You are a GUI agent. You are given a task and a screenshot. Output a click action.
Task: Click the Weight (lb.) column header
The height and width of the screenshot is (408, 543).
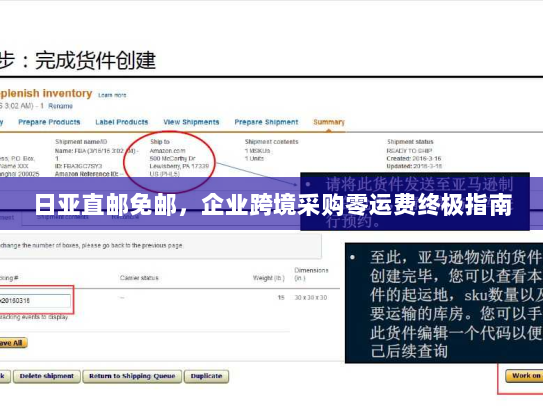tap(268, 278)
